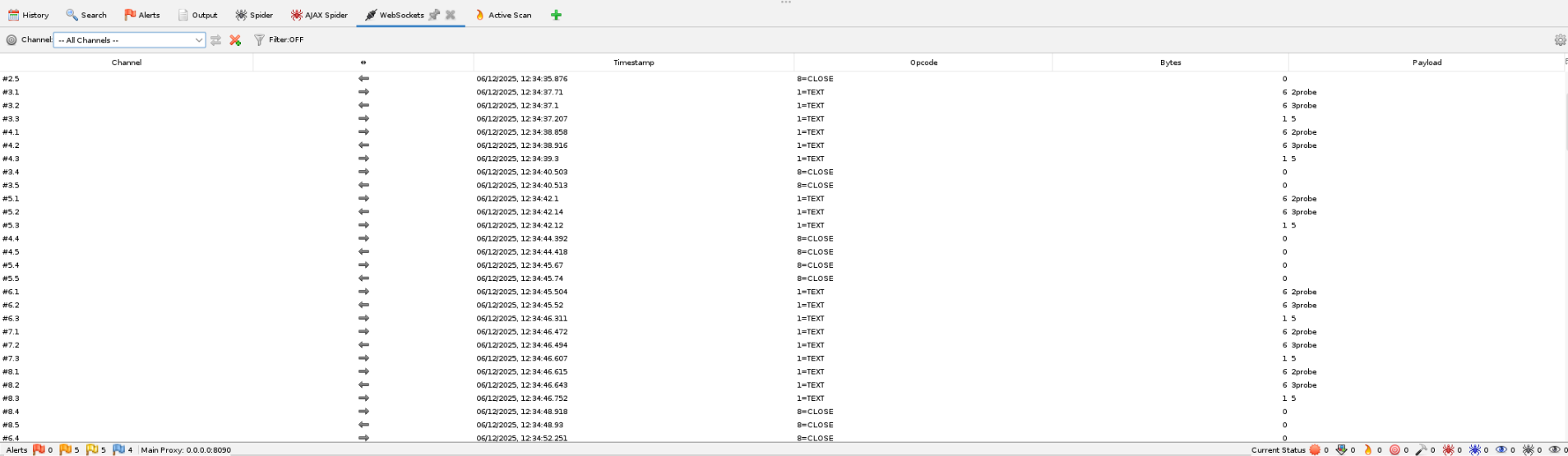Open the Active Scan tab

click(503, 15)
